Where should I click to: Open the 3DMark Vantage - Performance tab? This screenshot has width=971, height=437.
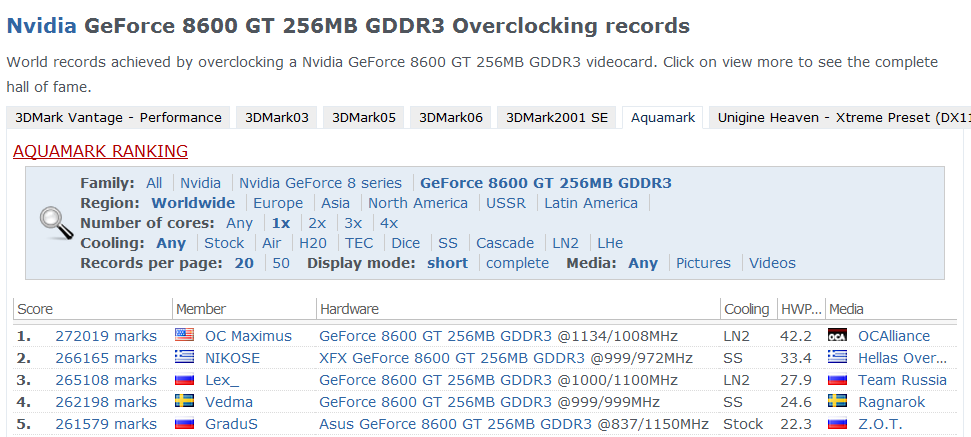click(x=118, y=118)
